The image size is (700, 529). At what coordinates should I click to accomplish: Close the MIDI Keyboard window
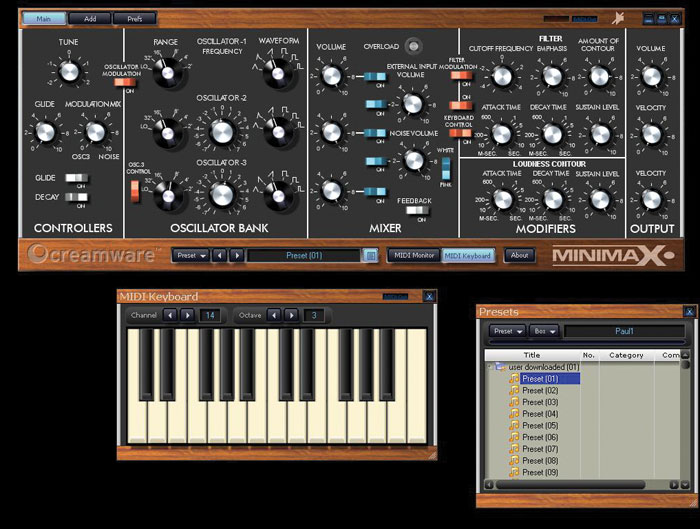pyautogui.click(x=429, y=296)
